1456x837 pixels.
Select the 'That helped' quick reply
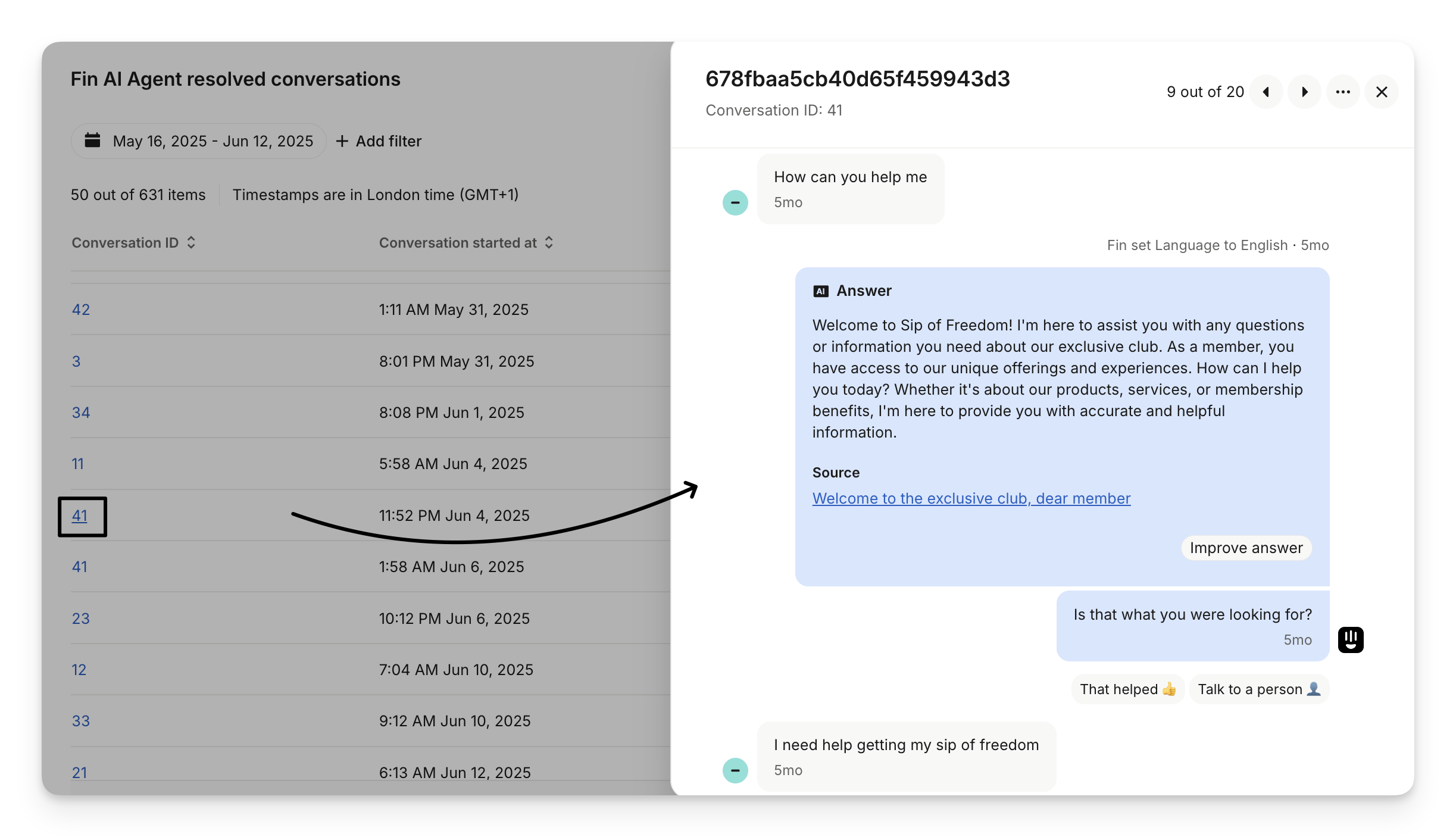1127,689
